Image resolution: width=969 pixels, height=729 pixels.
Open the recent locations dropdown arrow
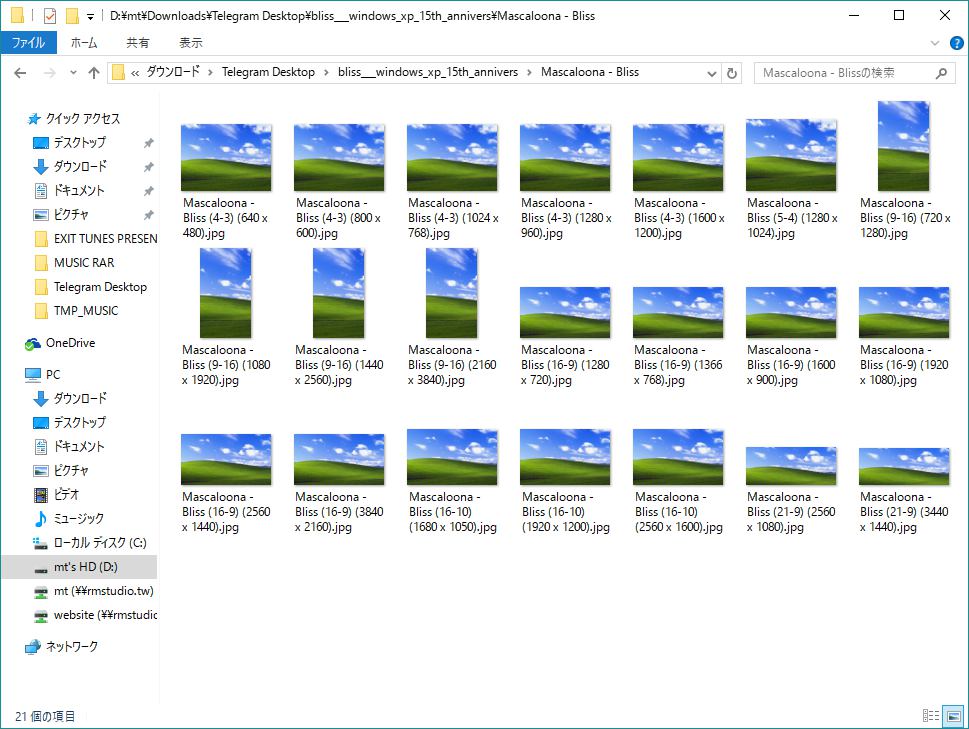click(73, 73)
